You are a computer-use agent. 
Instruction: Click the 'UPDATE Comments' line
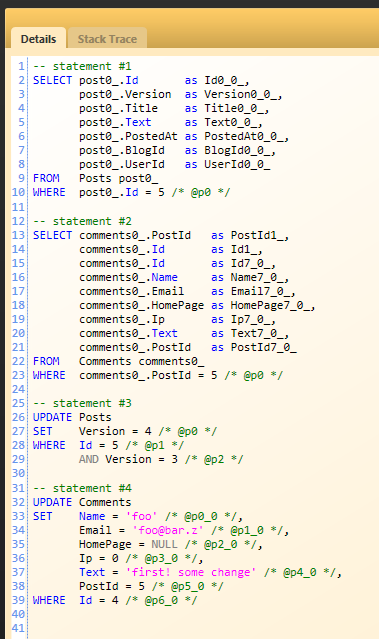pos(82,502)
